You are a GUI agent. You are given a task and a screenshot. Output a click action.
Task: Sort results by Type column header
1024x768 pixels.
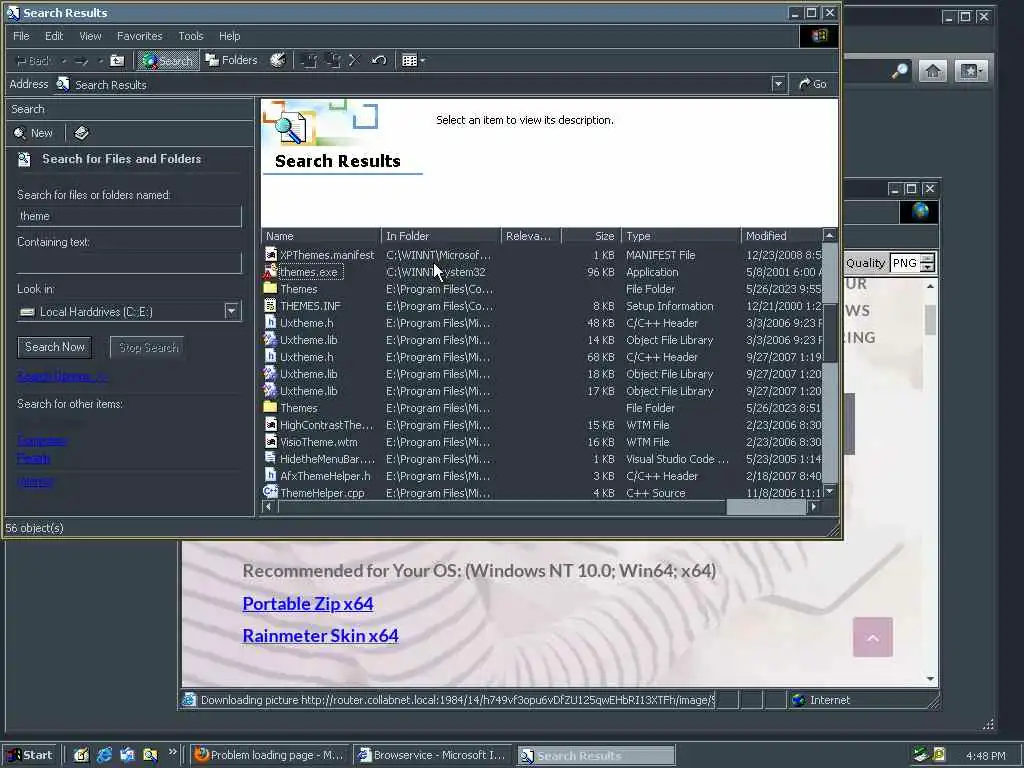tap(681, 236)
